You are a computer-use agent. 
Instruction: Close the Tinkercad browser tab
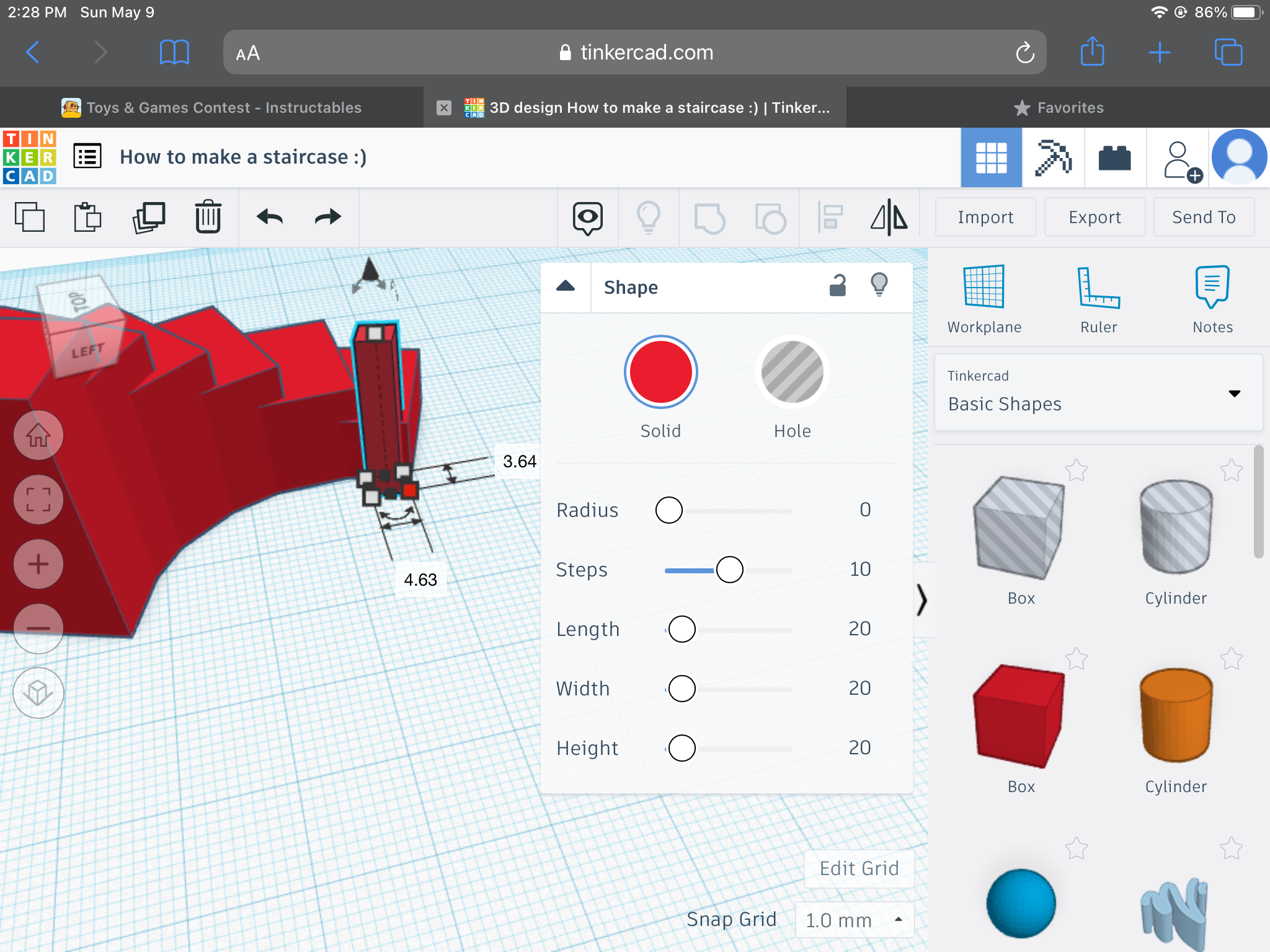pos(444,108)
